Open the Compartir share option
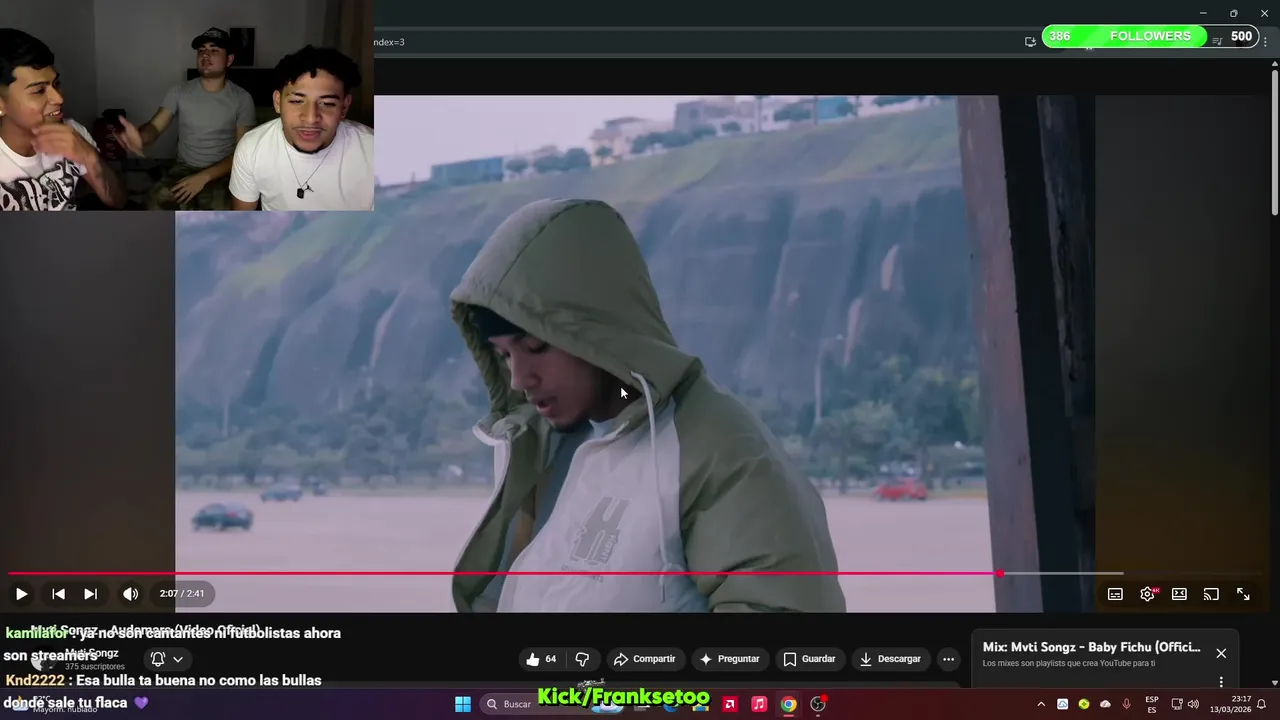The width and height of the screenshot is (1280, 720). 645,659
